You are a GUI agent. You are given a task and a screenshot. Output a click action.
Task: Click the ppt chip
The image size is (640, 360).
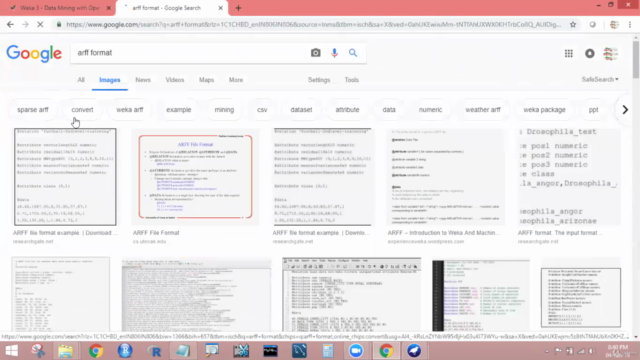coord(593,110)
